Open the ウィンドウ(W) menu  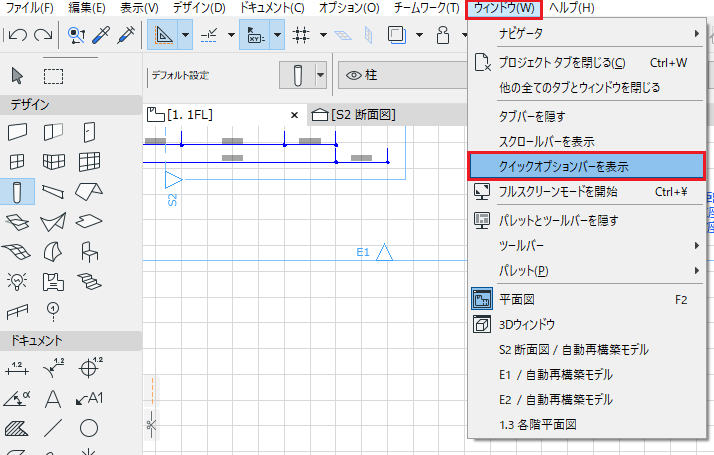coord(504,8)
